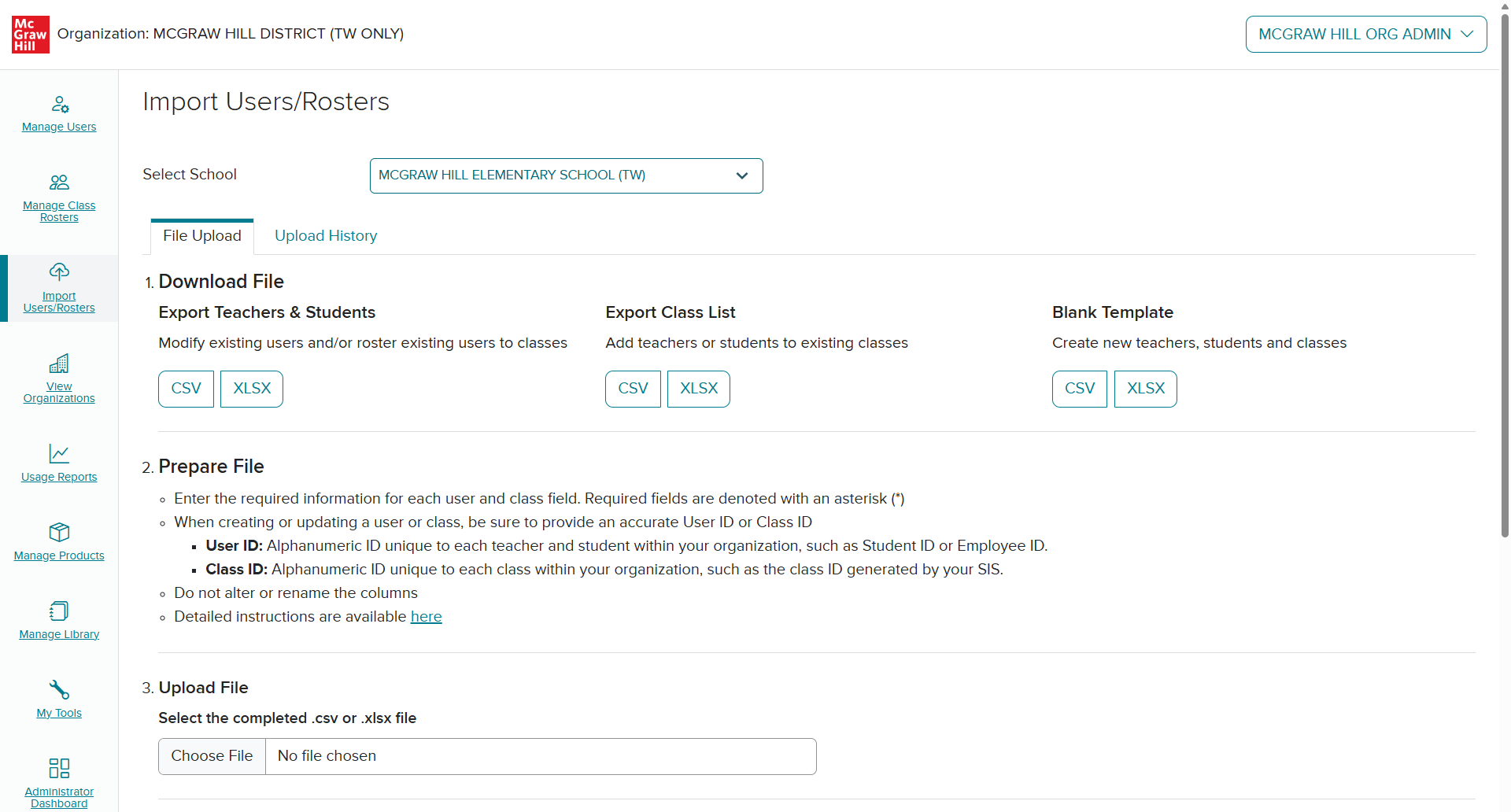
Task: Click the Choose File button
Action: 212,756
